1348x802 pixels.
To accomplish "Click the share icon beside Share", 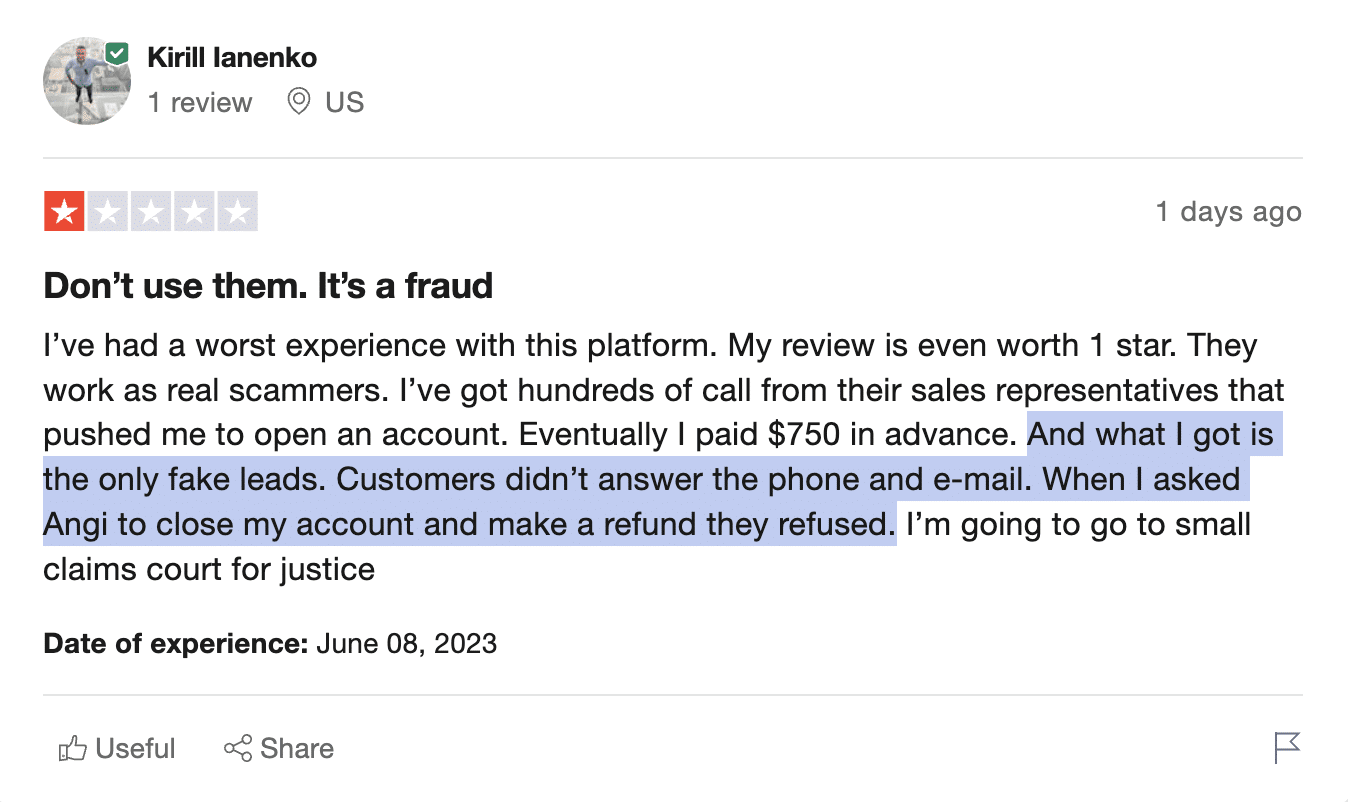I will 237,749.
